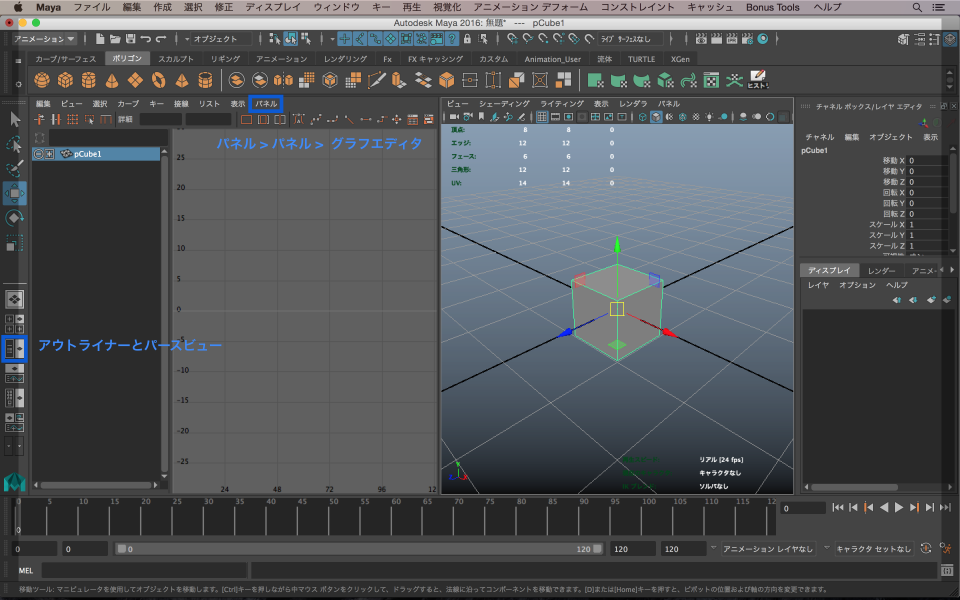Create a polygon pipe from the shelf
960x600 pixels.
(205, 80)
